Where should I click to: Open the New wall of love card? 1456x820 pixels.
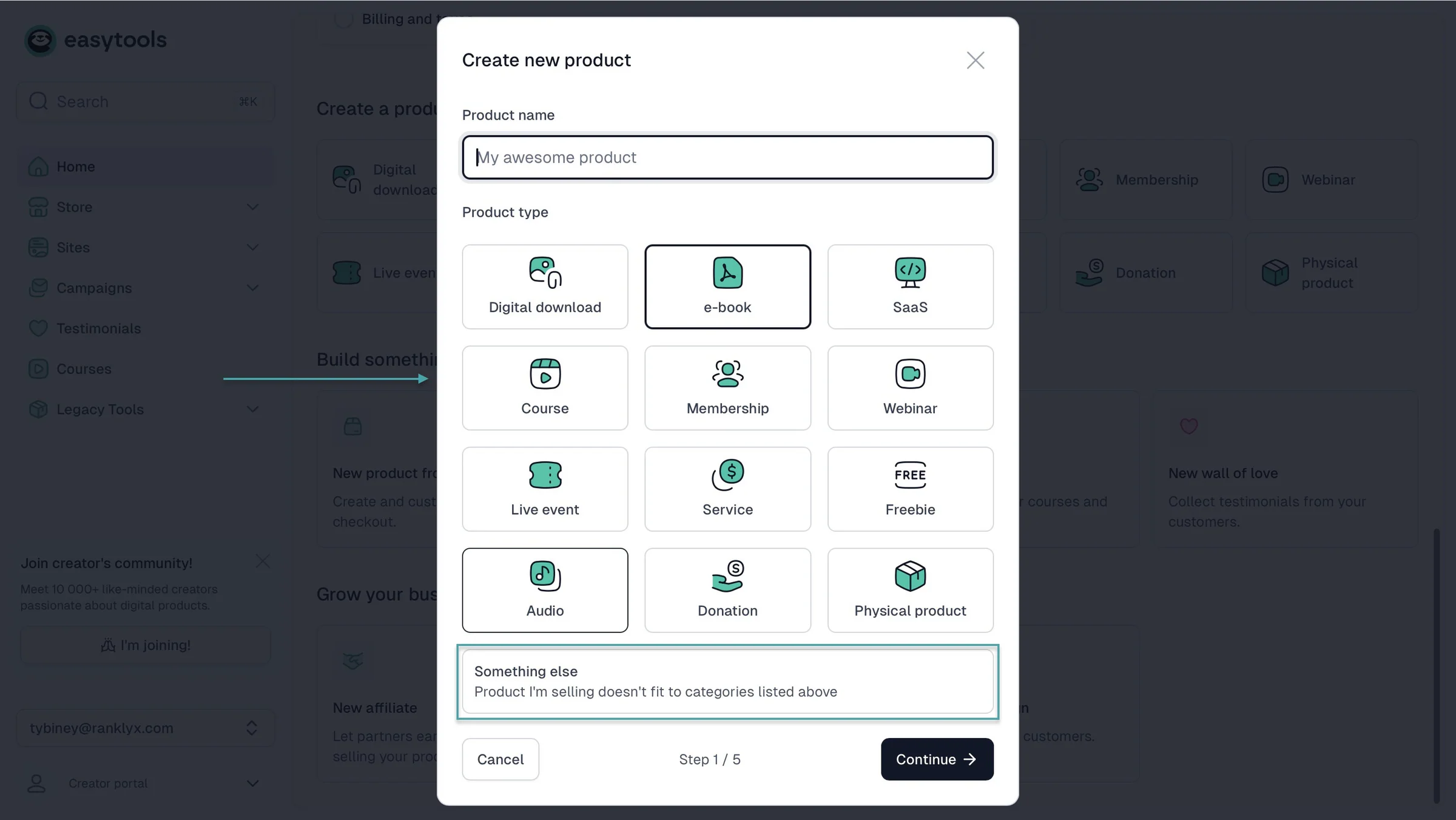(1286, 469)
